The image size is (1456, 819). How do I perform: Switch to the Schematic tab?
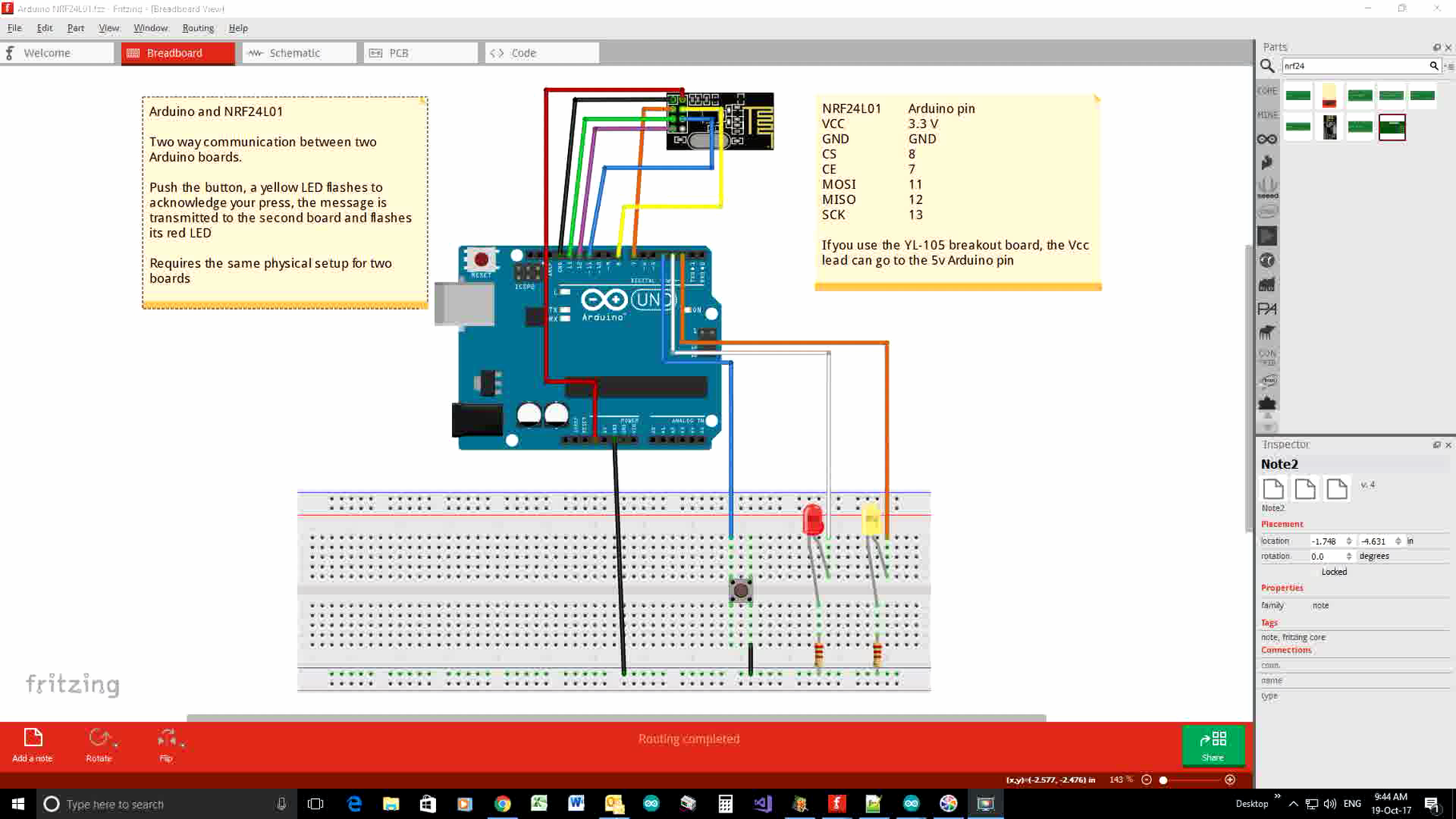(x=295, y=52)
